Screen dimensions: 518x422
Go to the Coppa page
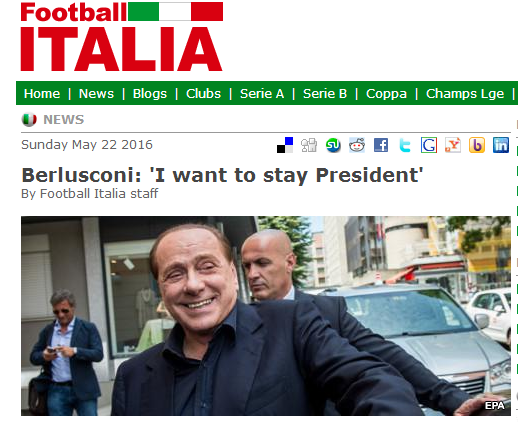click(386, 94)
